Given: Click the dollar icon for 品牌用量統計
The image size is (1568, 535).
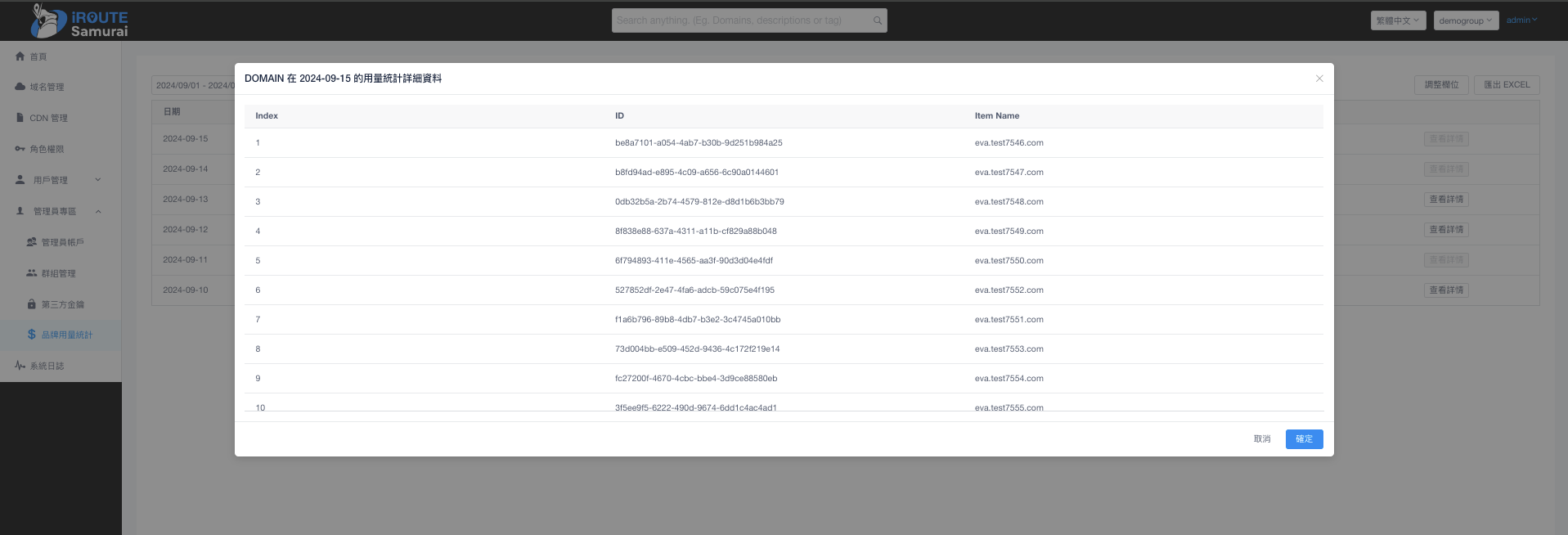Looking at the screenshot, I should click(31, 335).
